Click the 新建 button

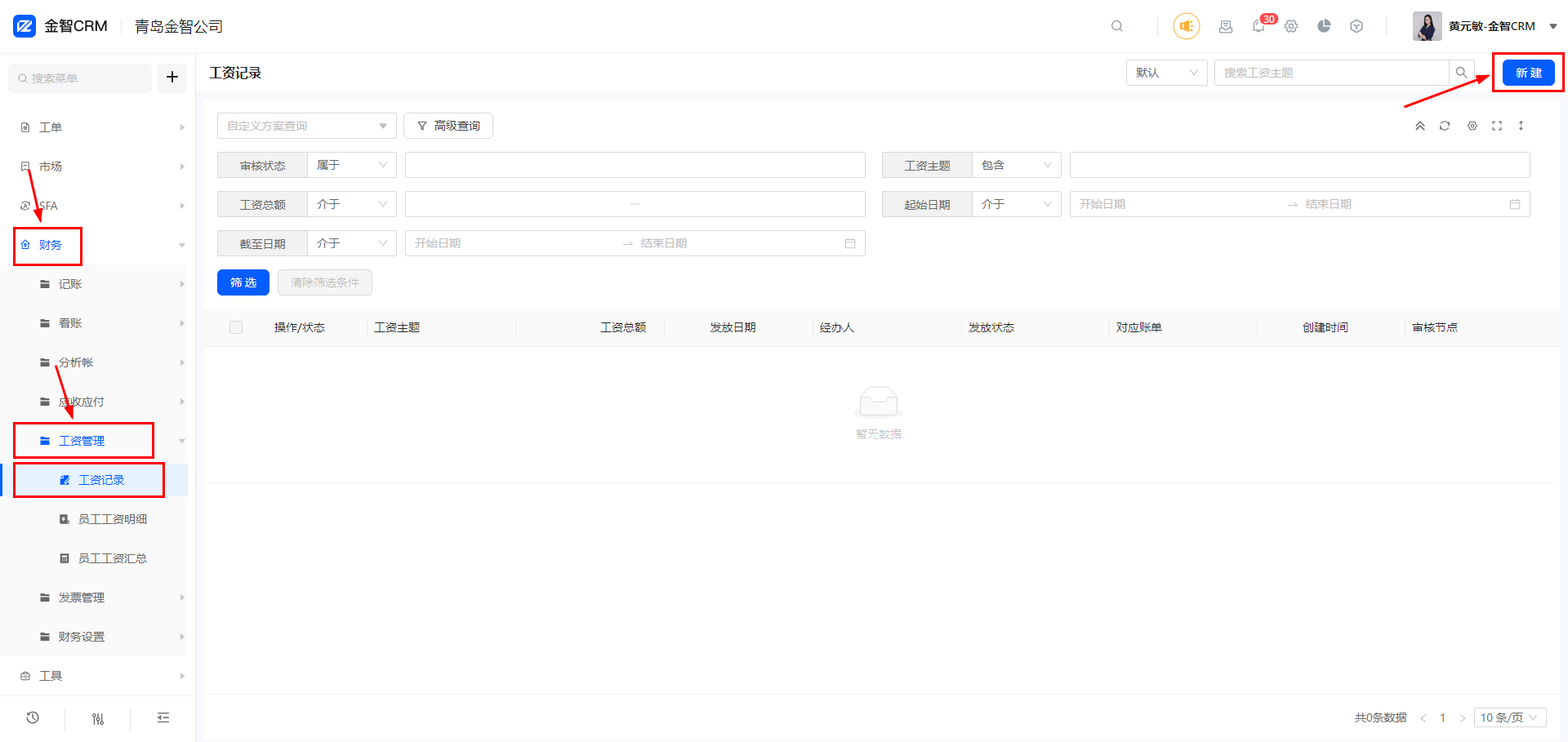[1529, 73]
